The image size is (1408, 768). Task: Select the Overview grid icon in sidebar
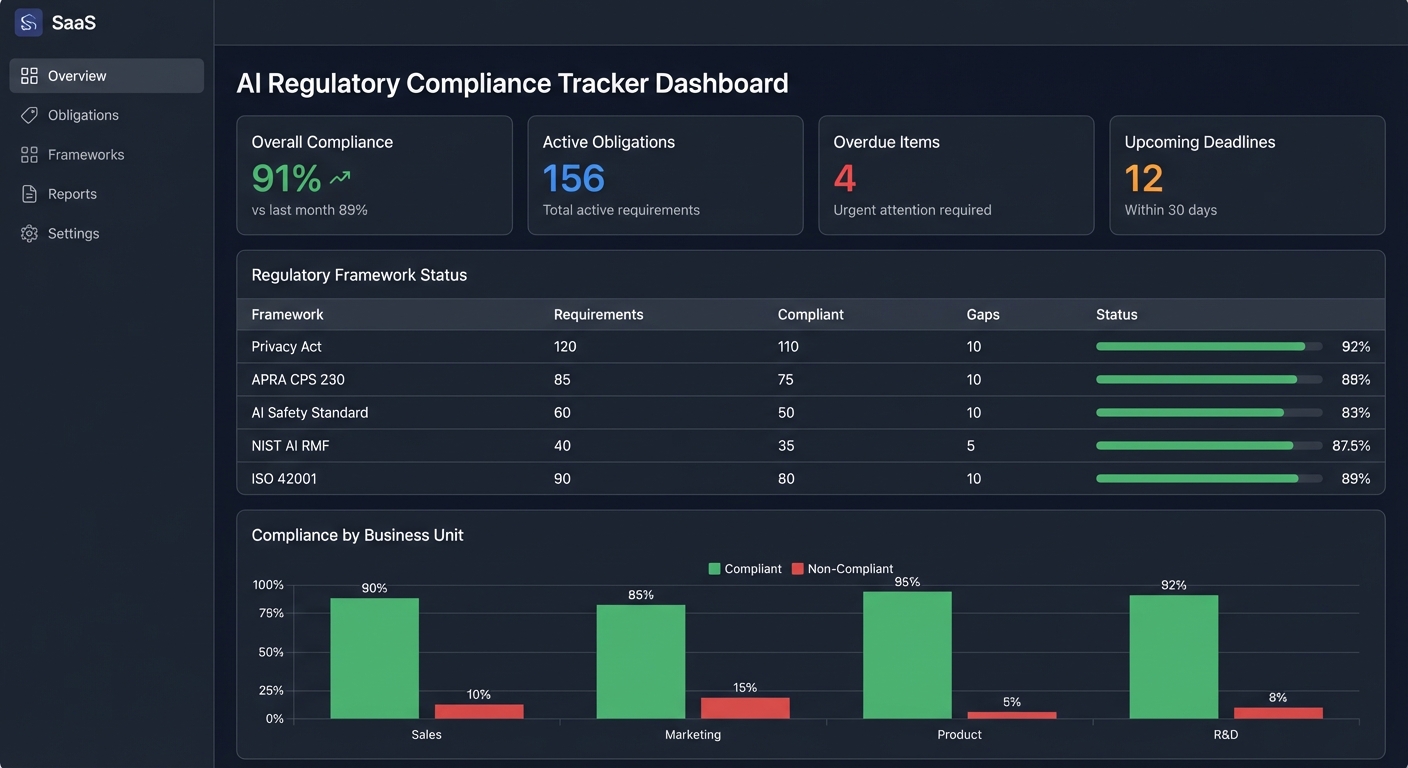pyautogui.click(x=29, y=75)
